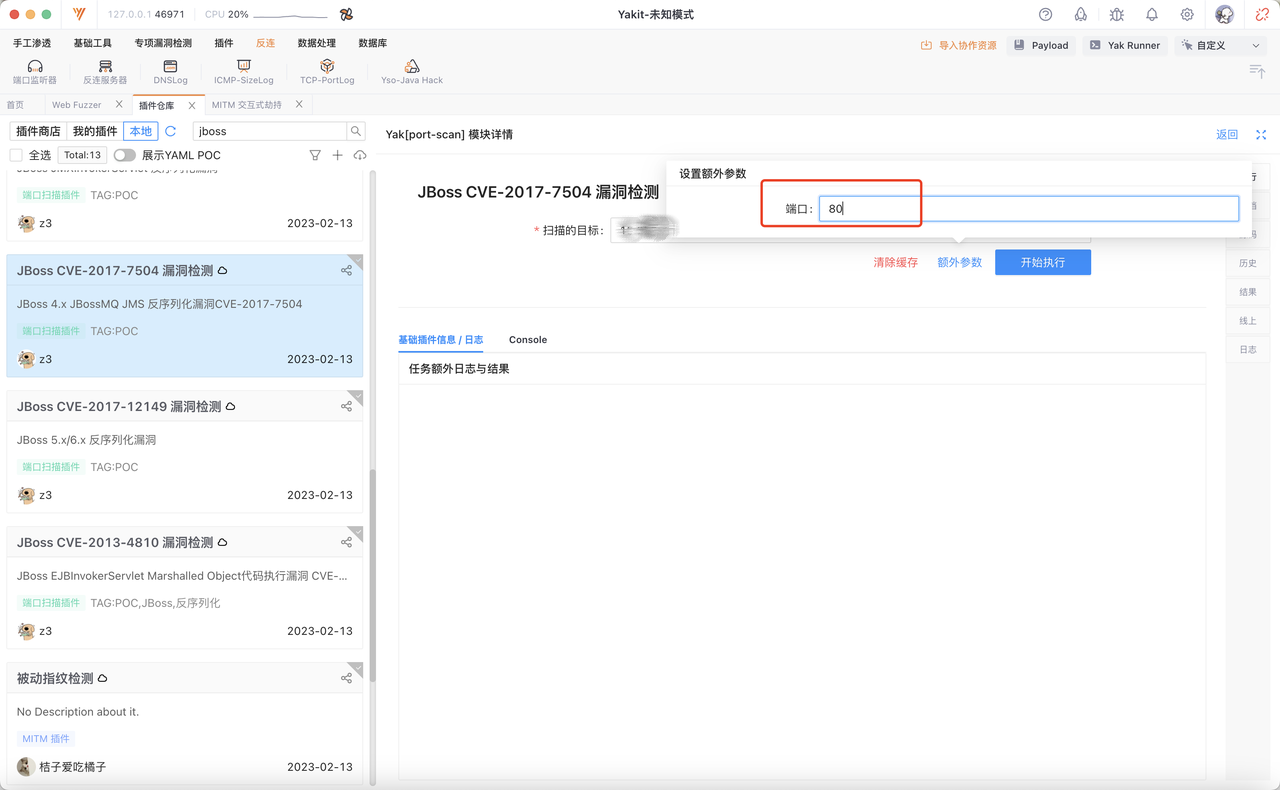Click the 端口 port input field
The width and height of the screenshot is (1280, 790).
[1029, 208]
